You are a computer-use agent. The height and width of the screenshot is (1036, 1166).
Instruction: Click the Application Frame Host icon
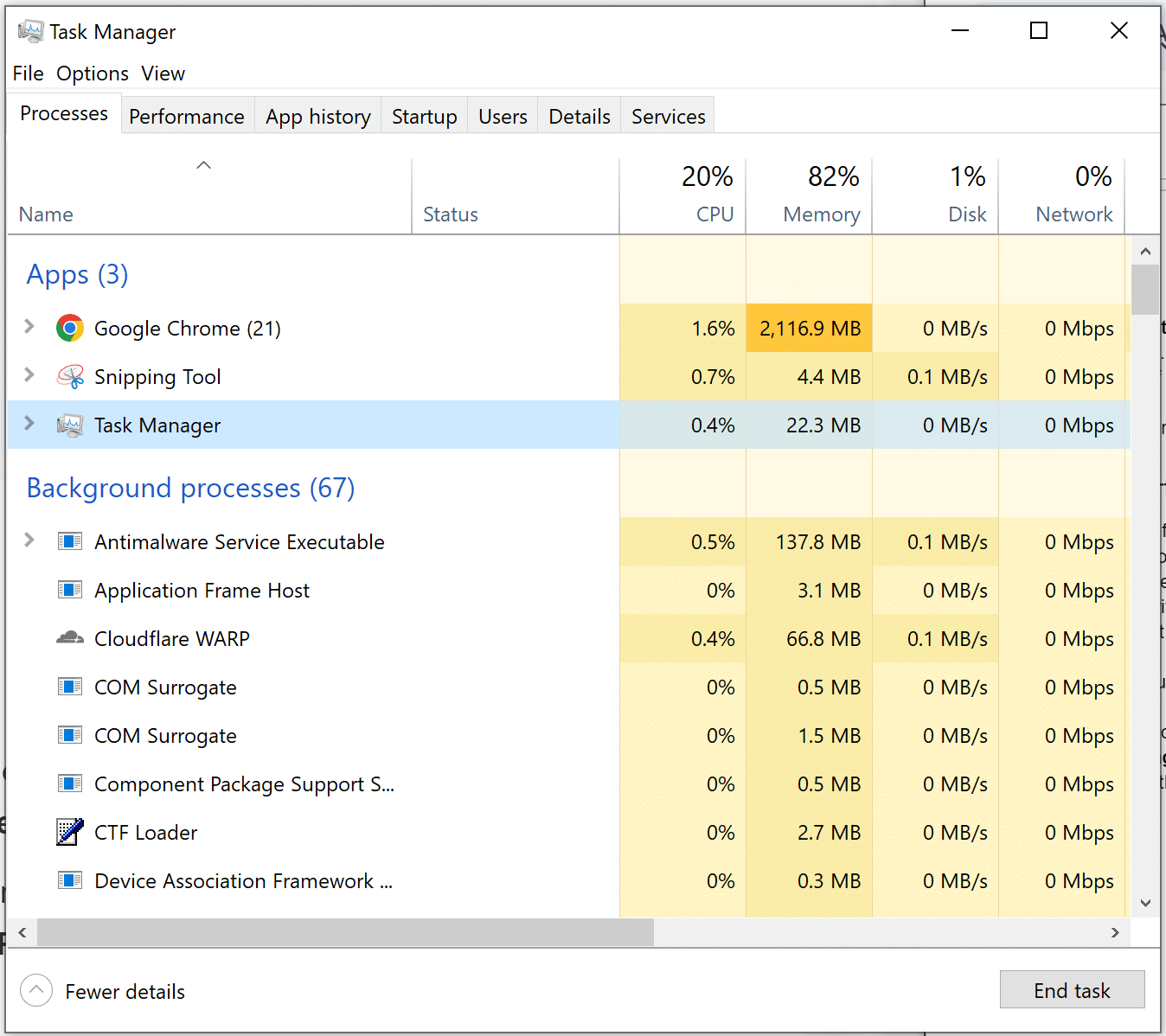pos(70,591)
